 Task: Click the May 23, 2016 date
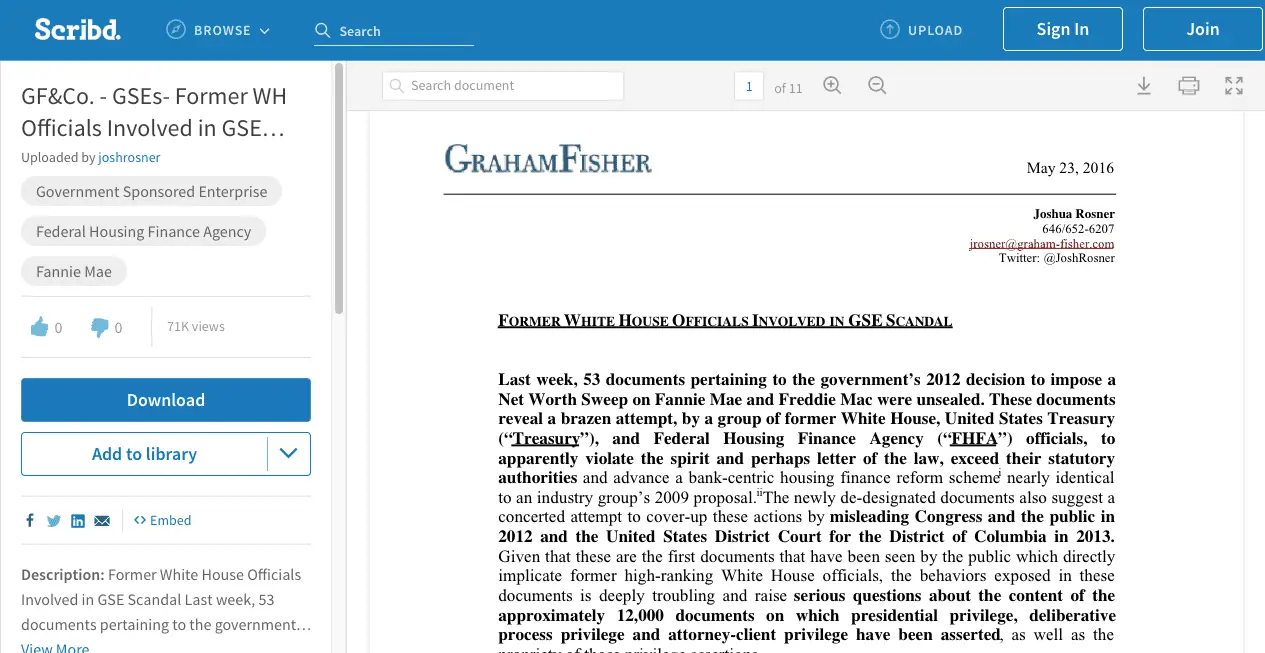pos(1070,168)
